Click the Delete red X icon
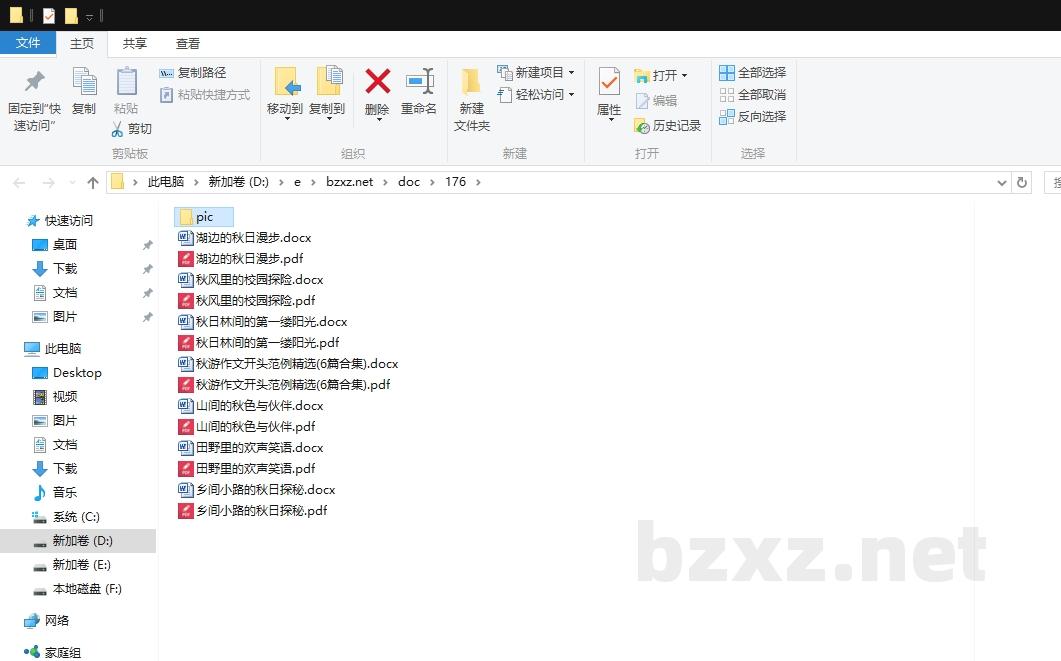 point(377,82)
